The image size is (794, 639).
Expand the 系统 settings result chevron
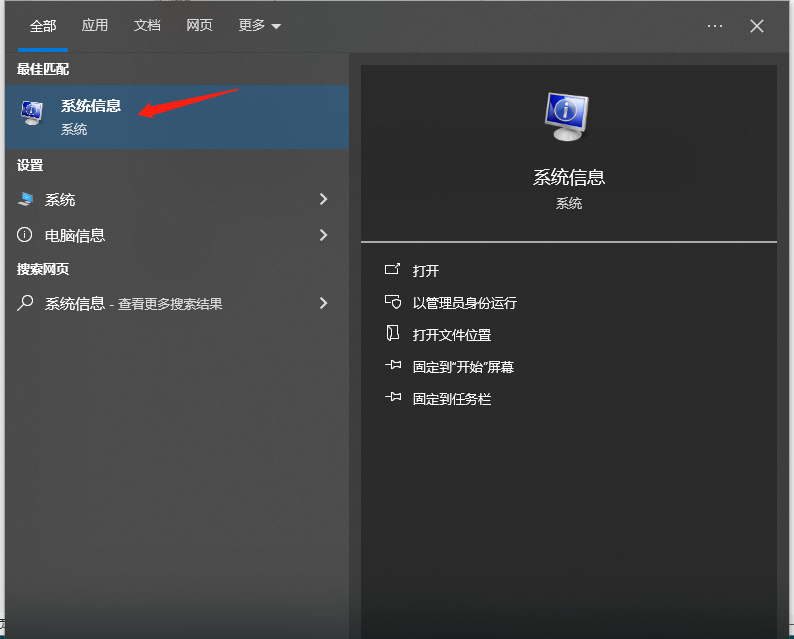click(324, 199)
